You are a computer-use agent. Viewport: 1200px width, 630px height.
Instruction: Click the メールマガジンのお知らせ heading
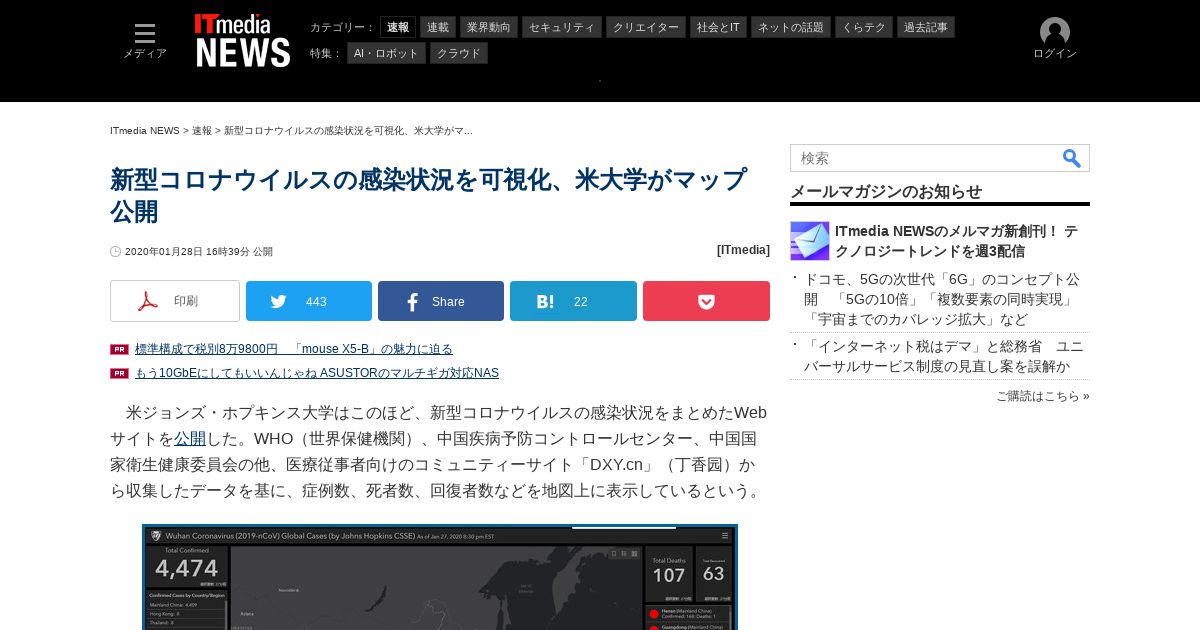click(x=886, y=191)
